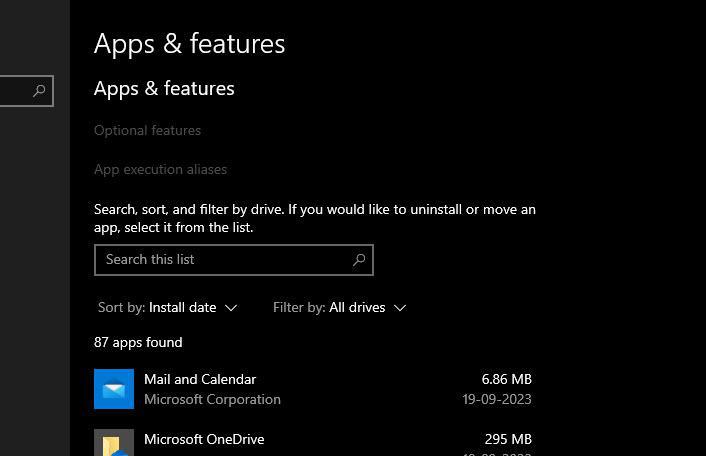Select the Mail and Calendar app name
706x456 pixels.
[x=200, y=379]
